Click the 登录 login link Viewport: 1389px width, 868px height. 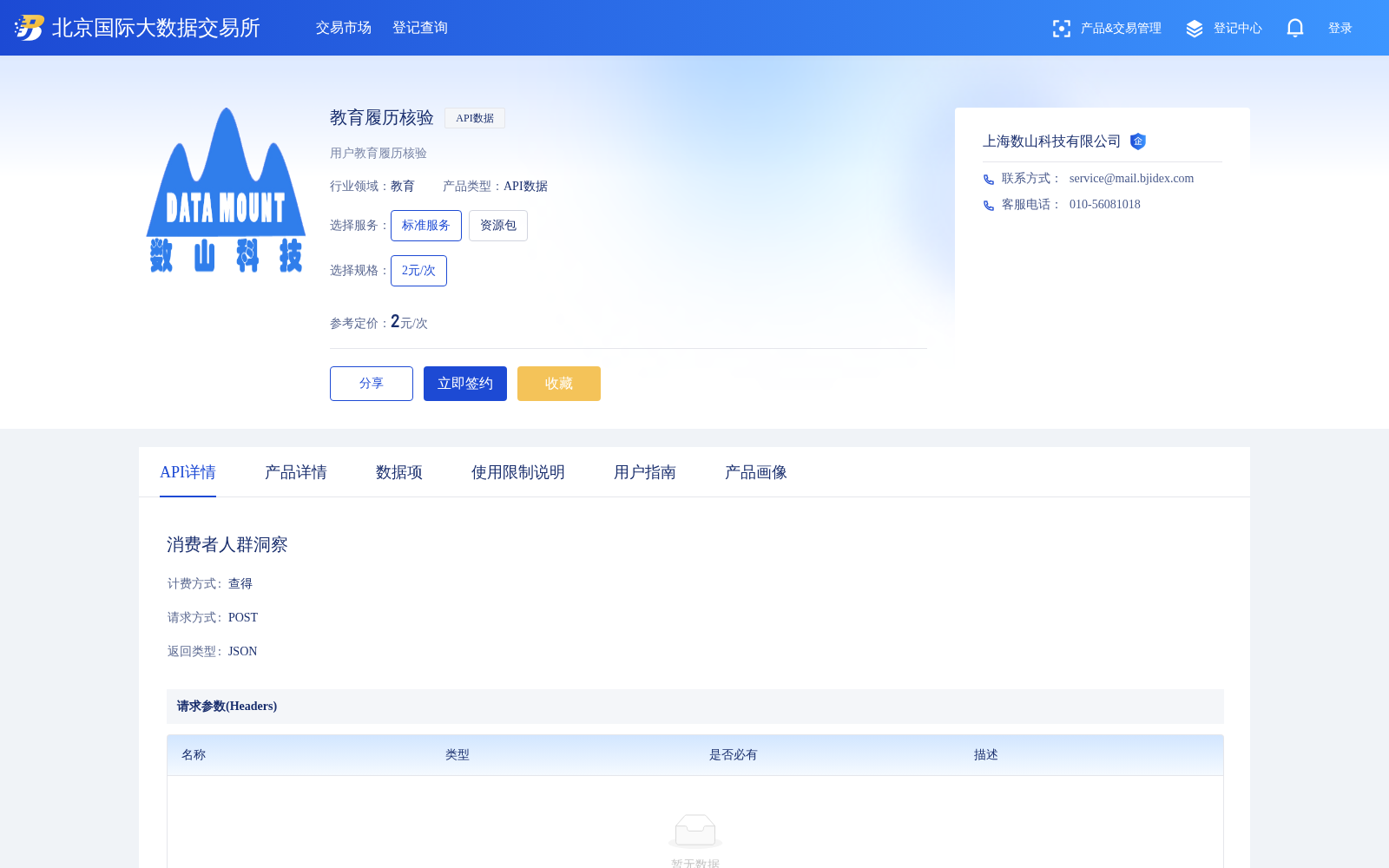click(1340, 29)
